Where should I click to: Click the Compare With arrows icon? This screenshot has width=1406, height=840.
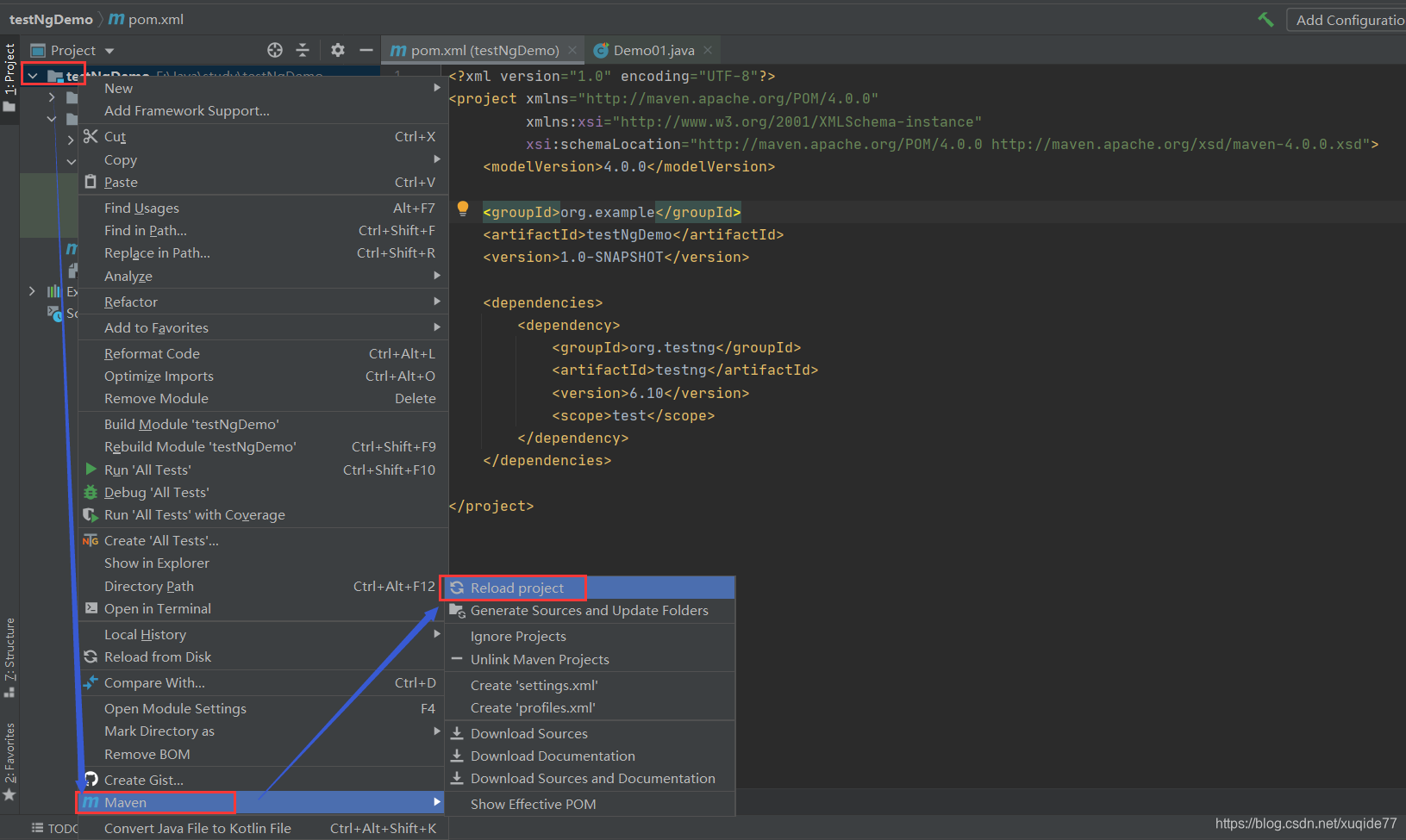tap(91, 682)
